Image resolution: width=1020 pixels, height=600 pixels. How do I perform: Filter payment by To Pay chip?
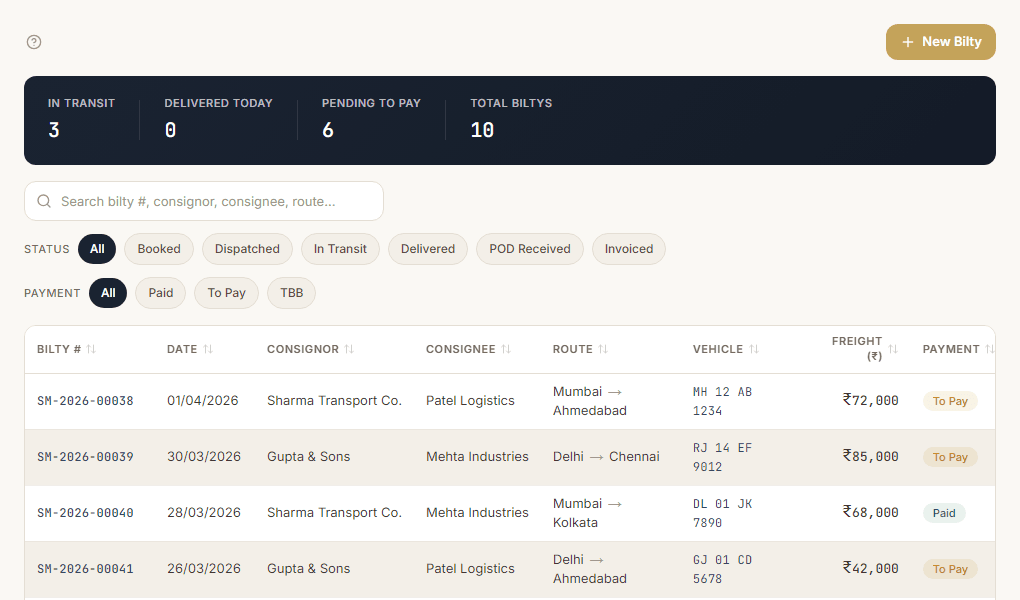pyautogui.click(x=226, y=293)
